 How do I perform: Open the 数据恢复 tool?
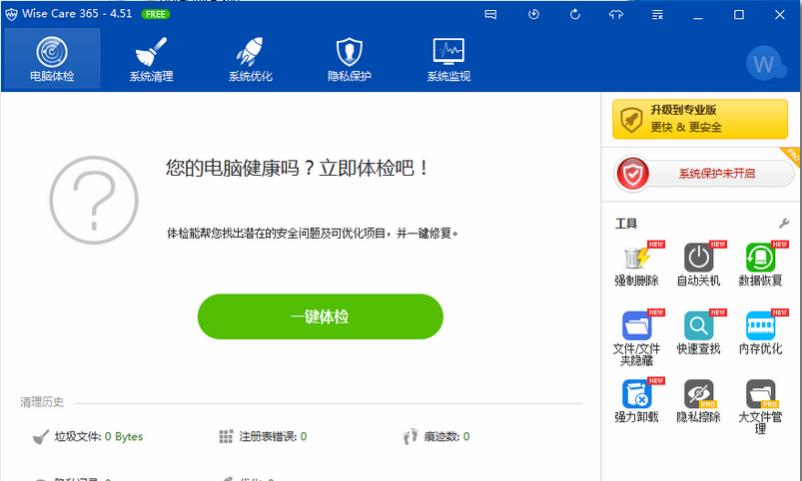[x=760, y=264]
